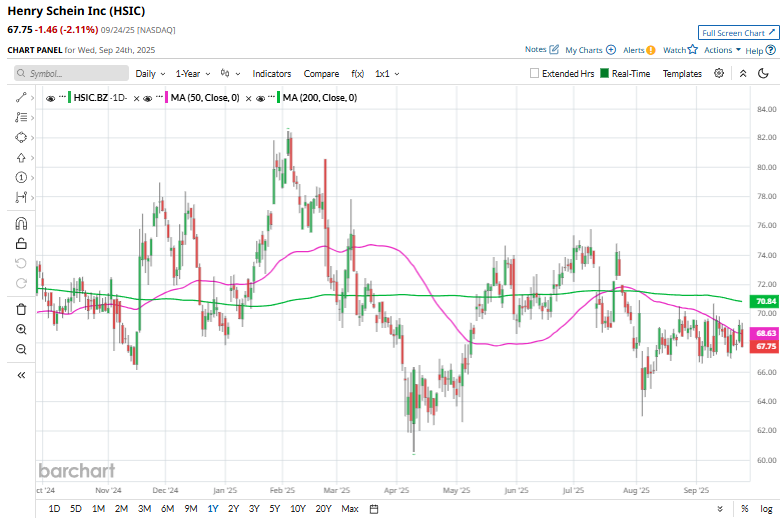Open the Indicators menu
782x526 pixels.
pos(272,74)
